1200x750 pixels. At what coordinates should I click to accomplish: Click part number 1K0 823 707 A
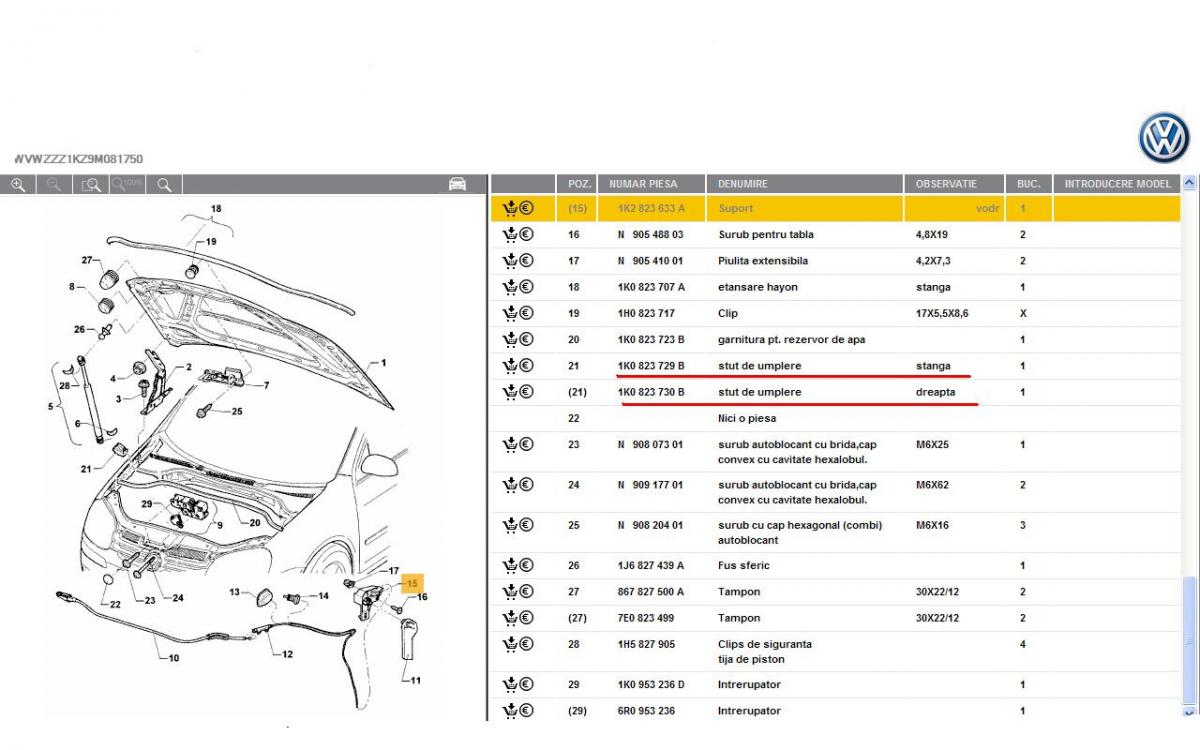point(651,287)
